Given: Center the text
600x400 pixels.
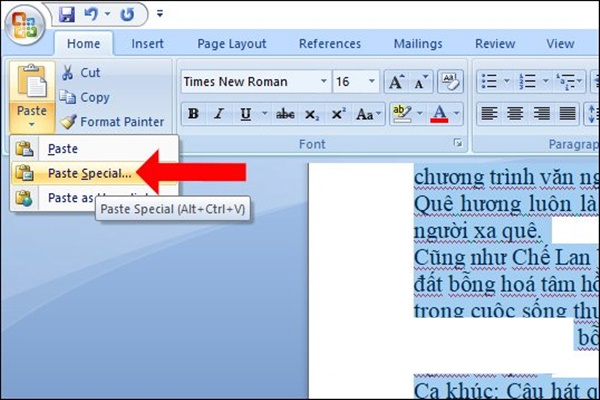Looking at the screenshot, I should (515, 114).
